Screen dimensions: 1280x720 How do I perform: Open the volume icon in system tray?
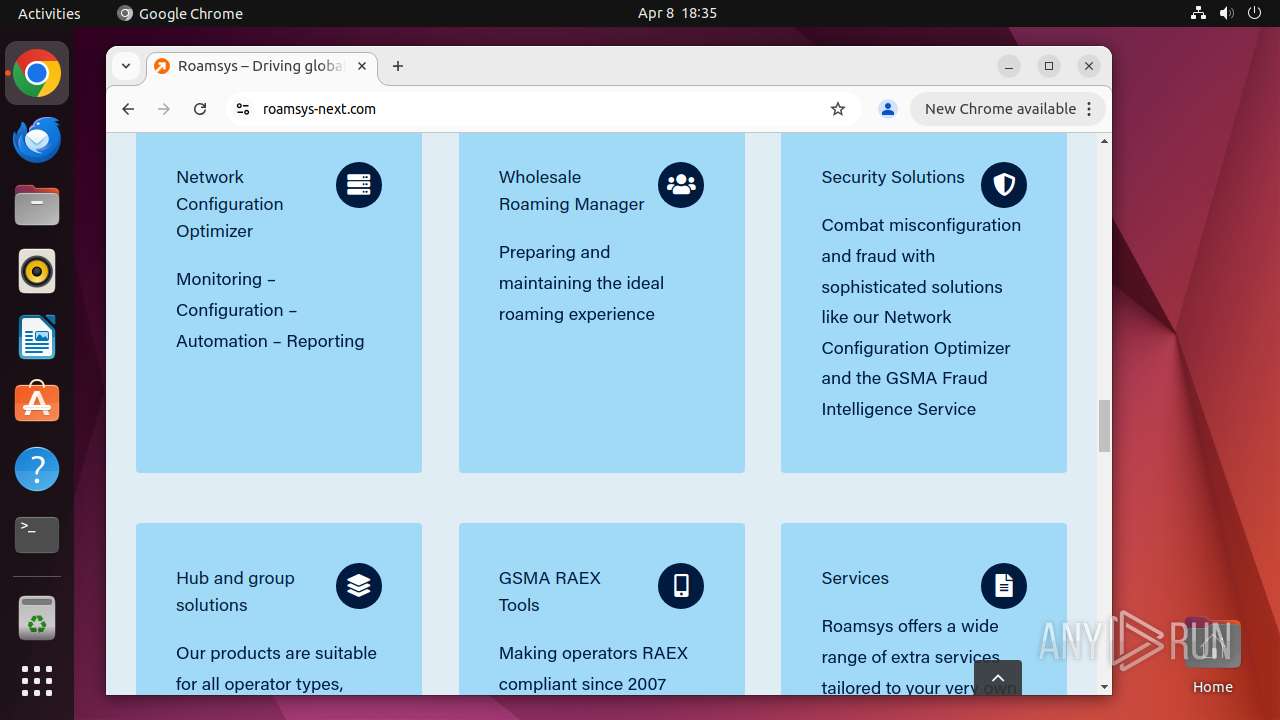1226,13
